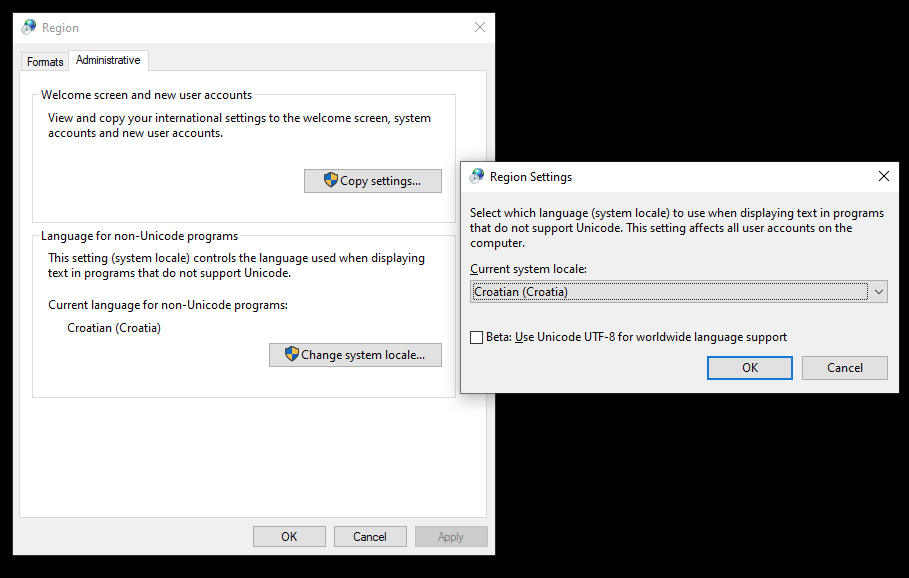Close the Region window
Screen dimensions: 909x578
pyautogui.click(x=480, y=27)
